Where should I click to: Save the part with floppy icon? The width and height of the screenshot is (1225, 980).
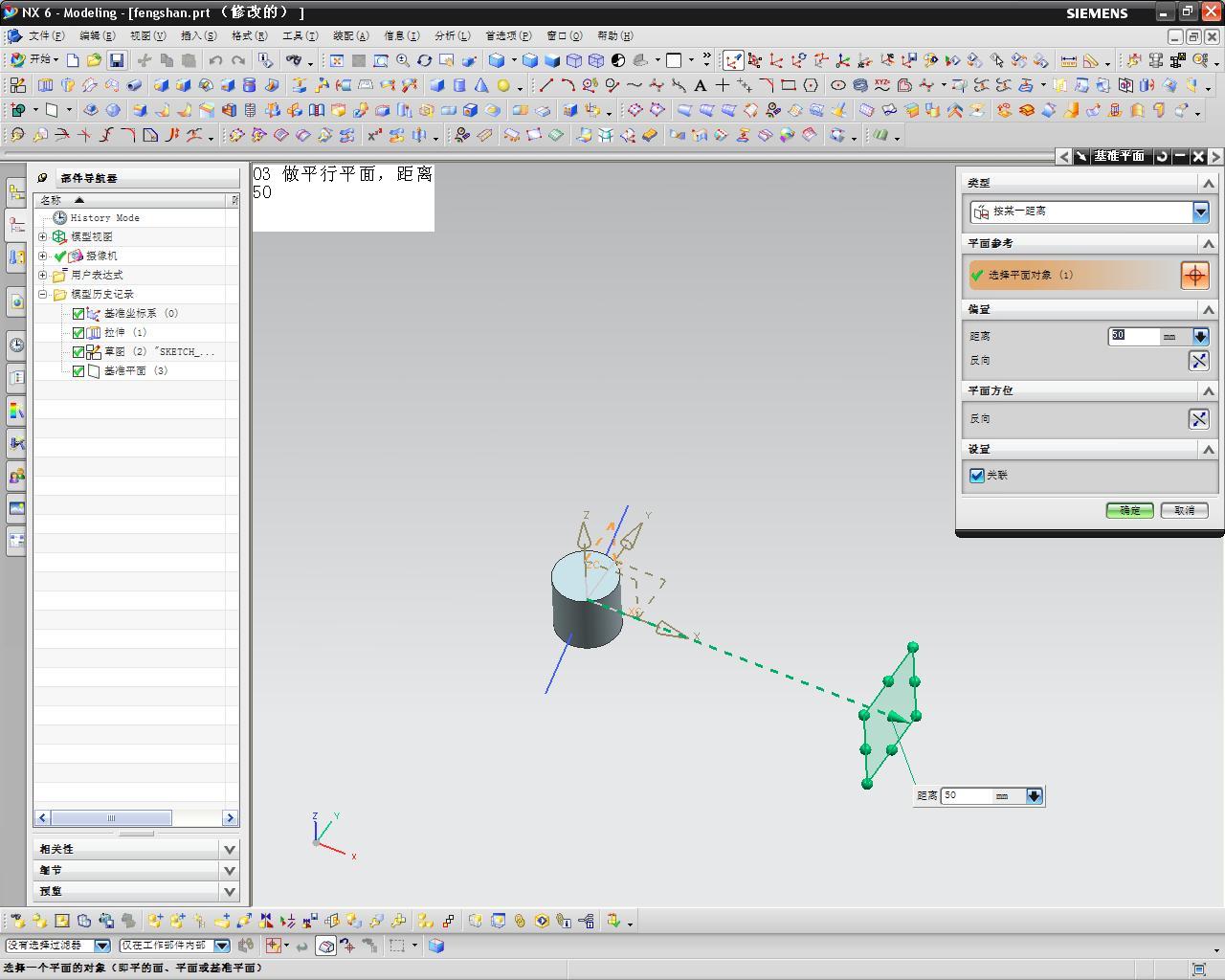click(116, 60)
